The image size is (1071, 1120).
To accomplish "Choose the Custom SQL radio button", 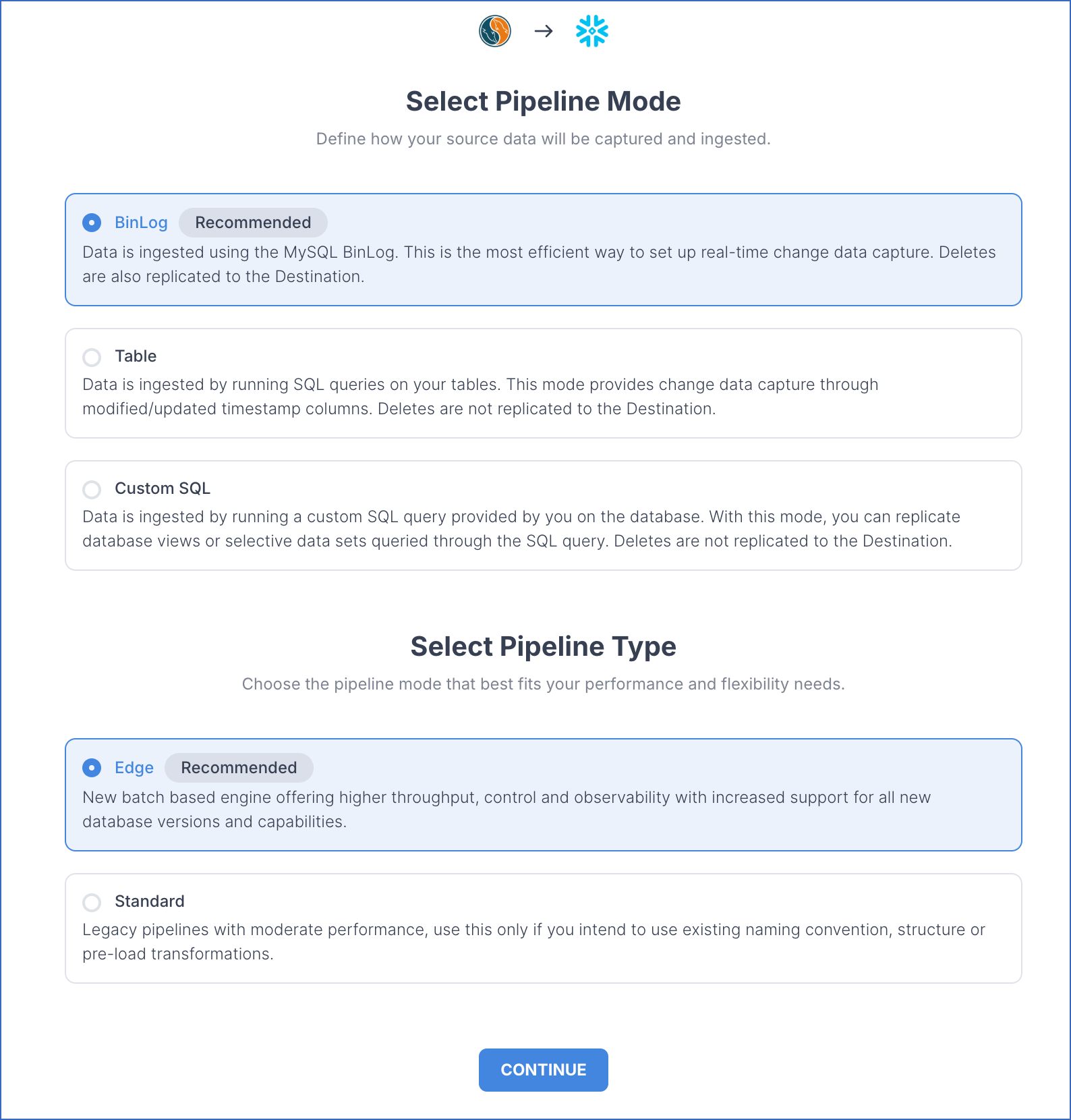I will [92, 489].
